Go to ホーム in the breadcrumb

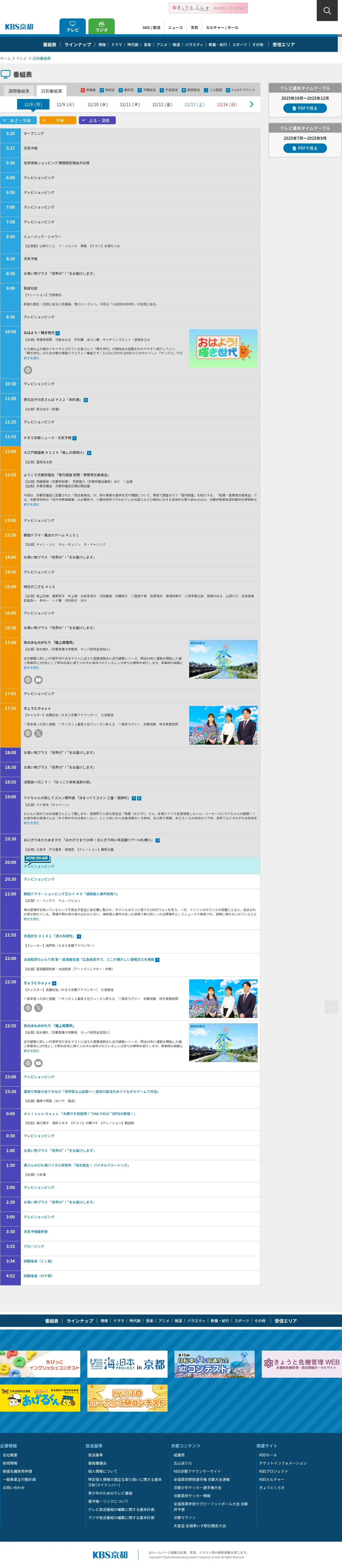pyautogui.click(x=6, y=58)
